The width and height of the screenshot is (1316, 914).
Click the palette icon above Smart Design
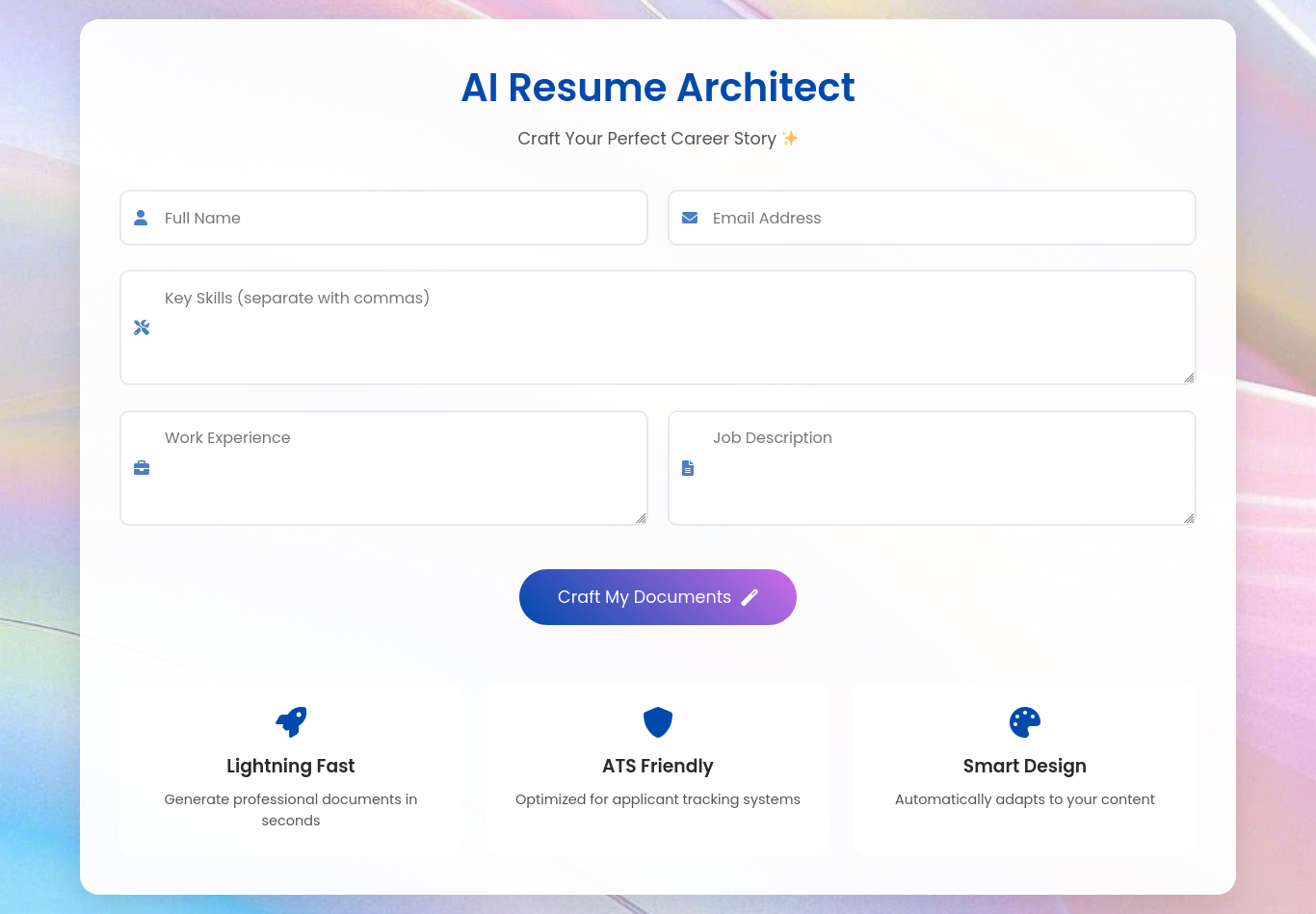click(1024, 722)
